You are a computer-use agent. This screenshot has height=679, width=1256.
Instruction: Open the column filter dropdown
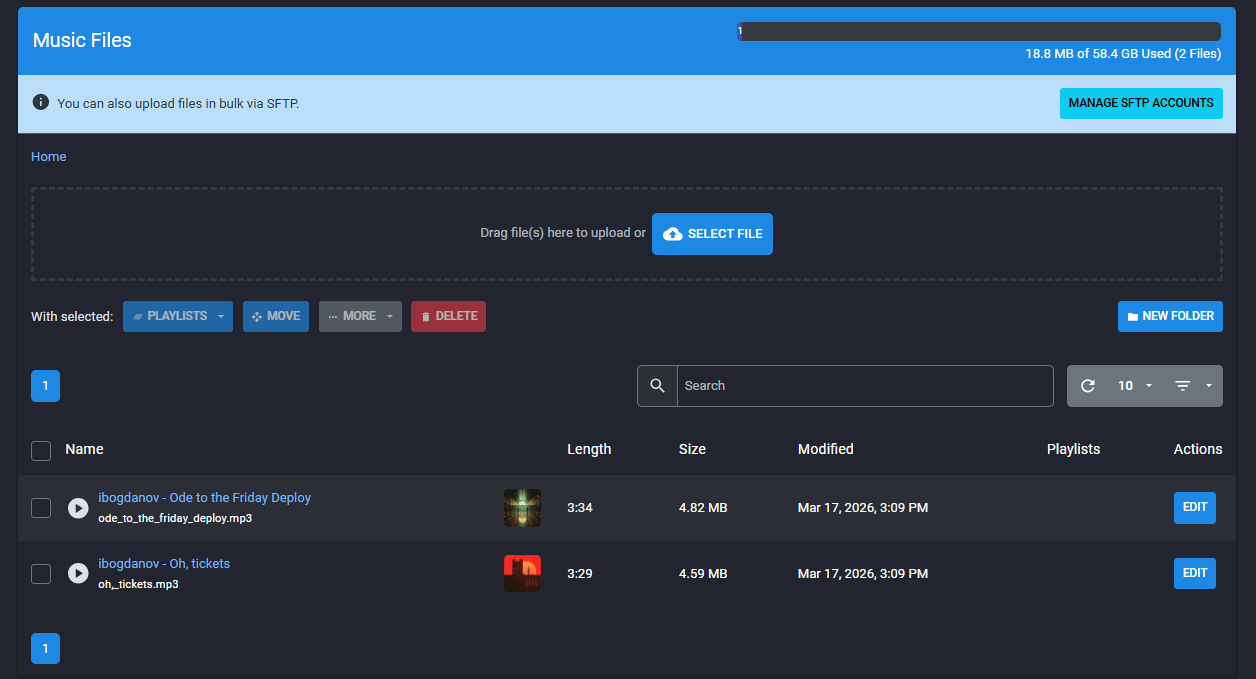(1192, 386)
